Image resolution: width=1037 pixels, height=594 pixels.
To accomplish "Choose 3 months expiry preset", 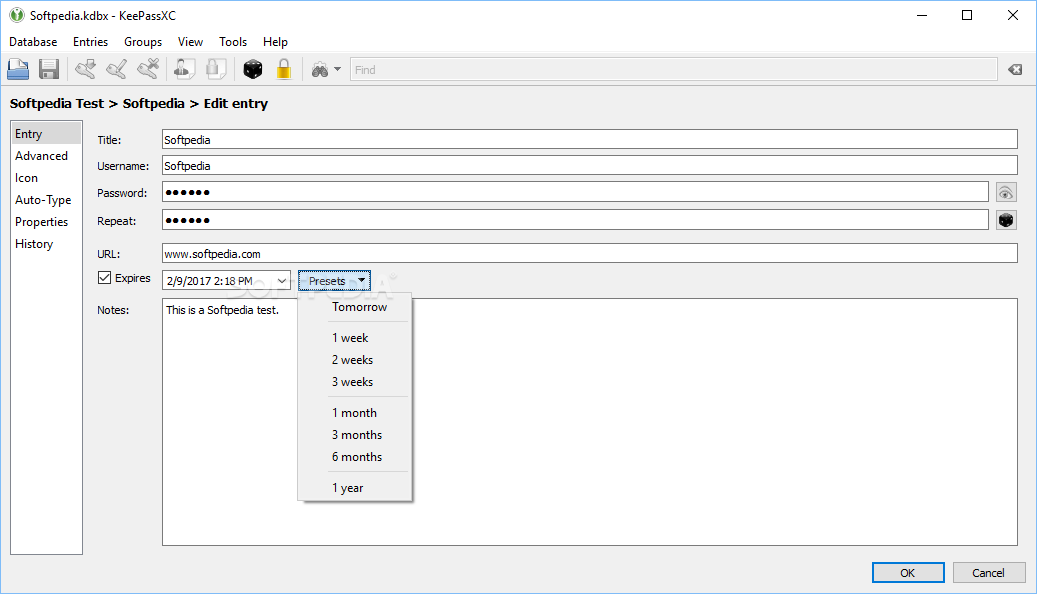I will click(x=355, y=435).
